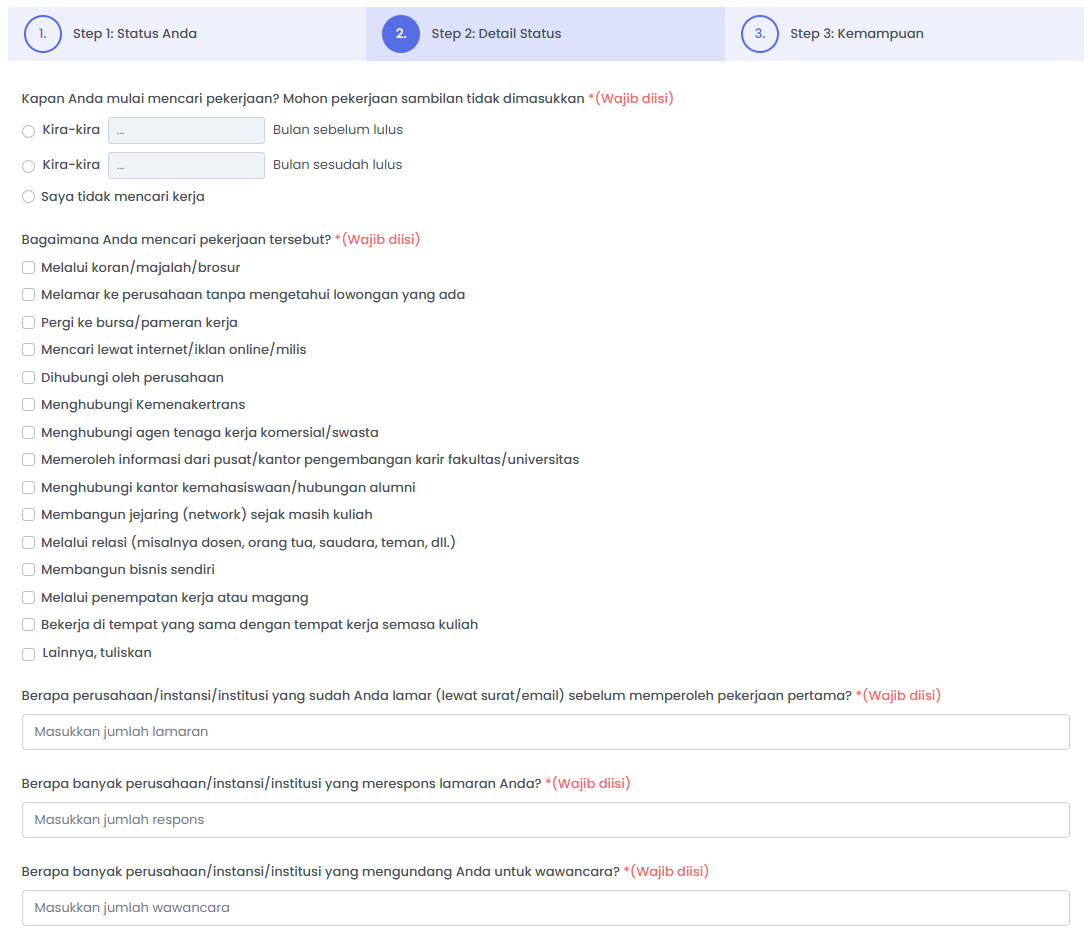Check Melalui koran/majalah/brosur
The height and width of the screenshot is (935, 1091).
tap(29, 268)
